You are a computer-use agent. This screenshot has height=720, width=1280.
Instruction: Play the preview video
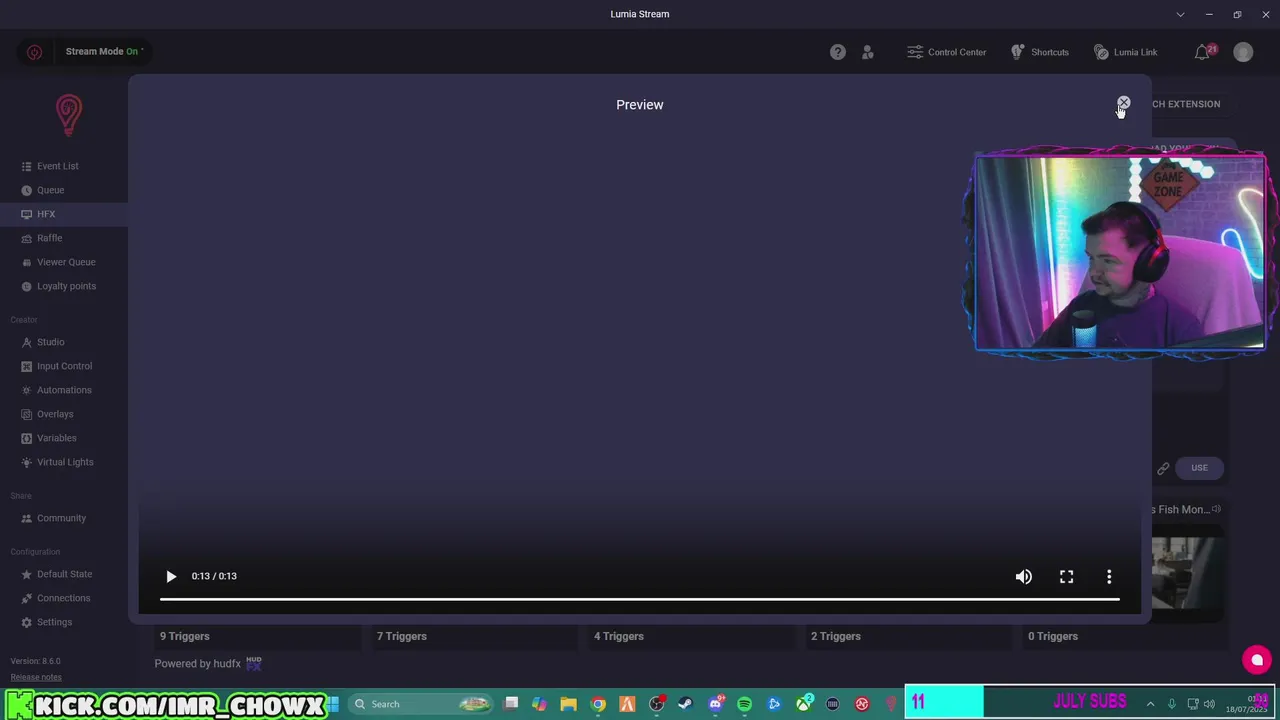pyautogui.click(x=171, y=576)
